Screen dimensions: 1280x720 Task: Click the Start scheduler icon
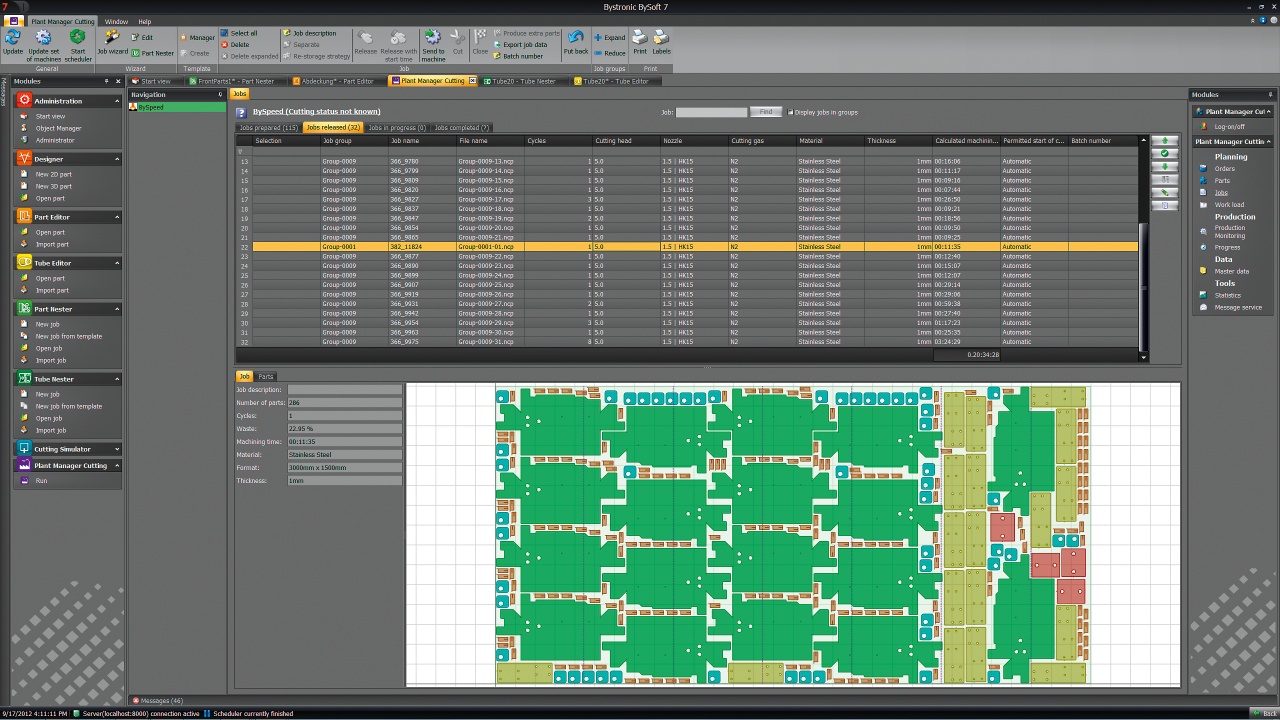tap(78, 38)
